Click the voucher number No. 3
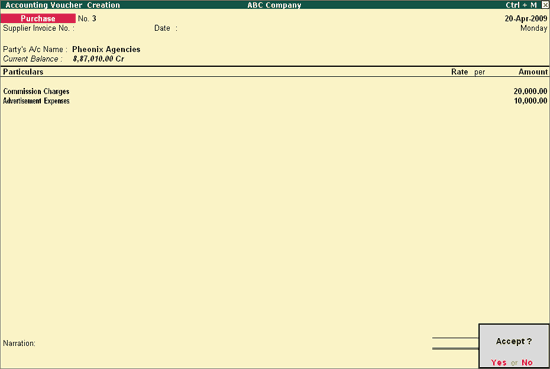This screenshot has height=369, width=550. [x=87, y=18]
